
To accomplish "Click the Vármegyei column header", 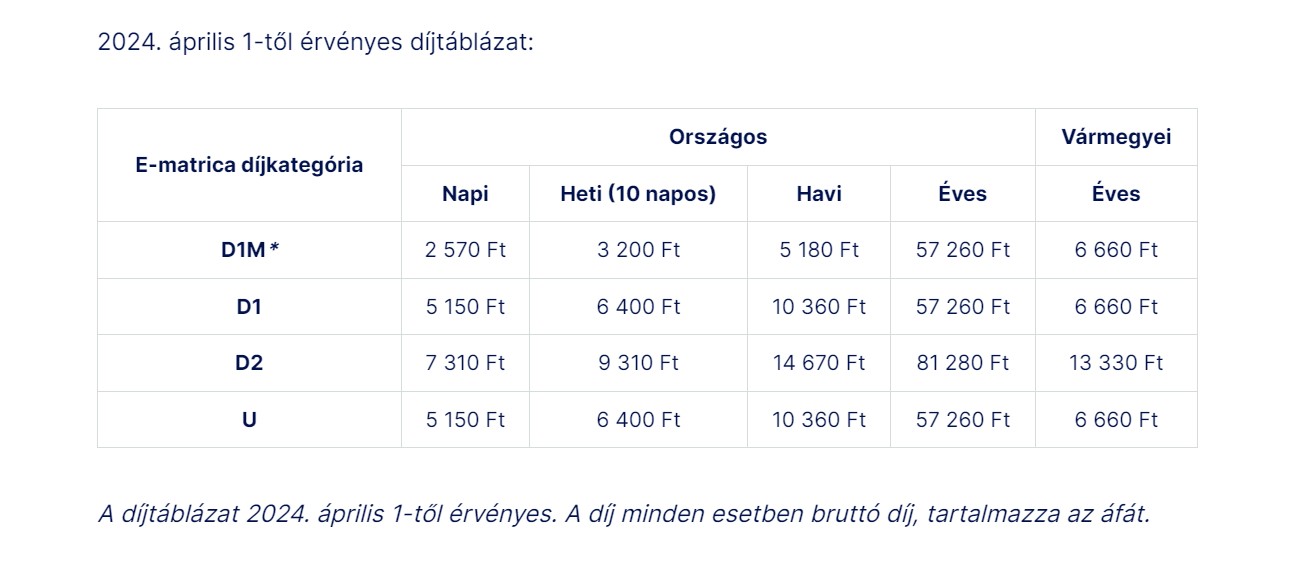I will tap(1116, 137).
